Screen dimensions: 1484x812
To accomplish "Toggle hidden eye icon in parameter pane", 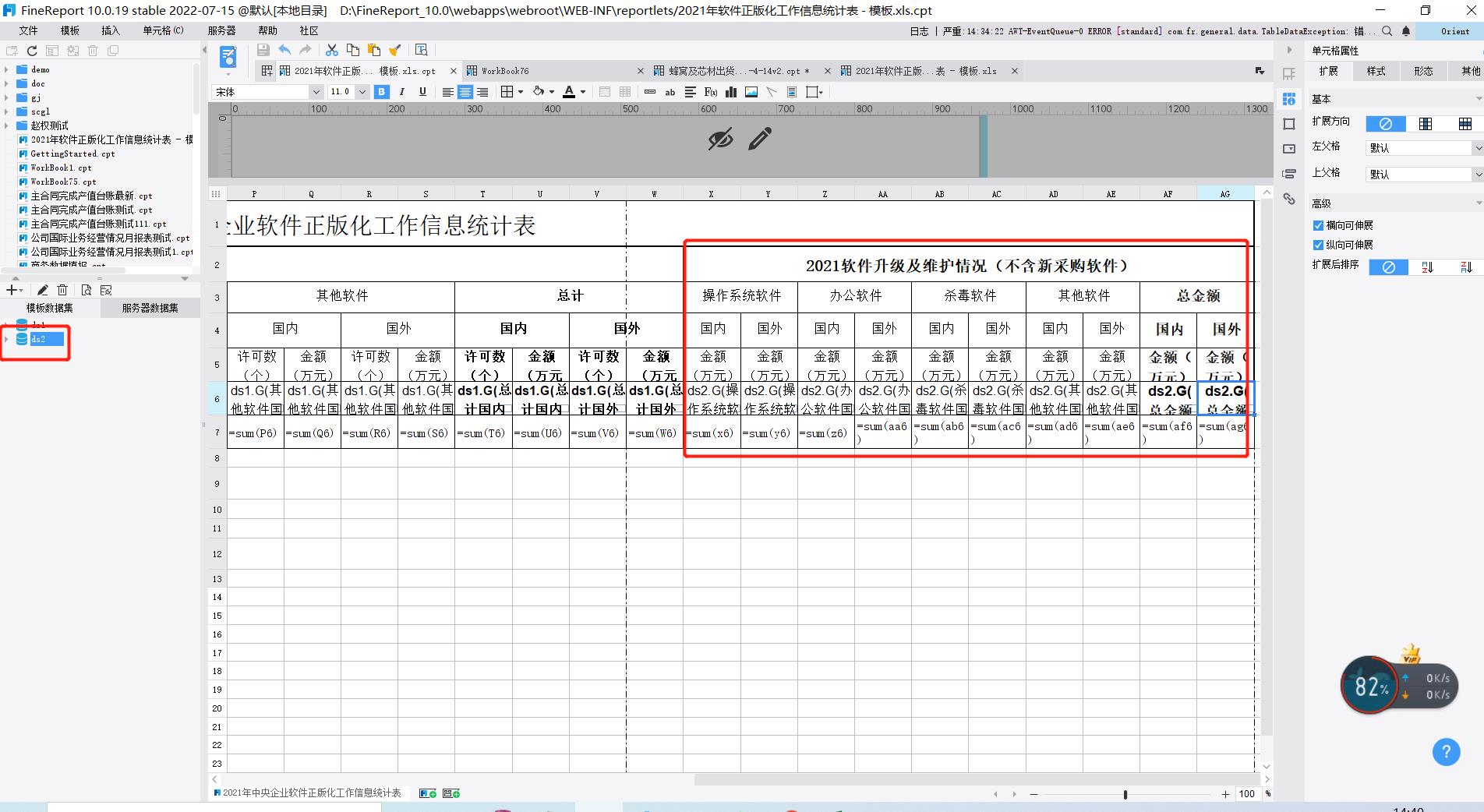I will (x=720, y=139).
